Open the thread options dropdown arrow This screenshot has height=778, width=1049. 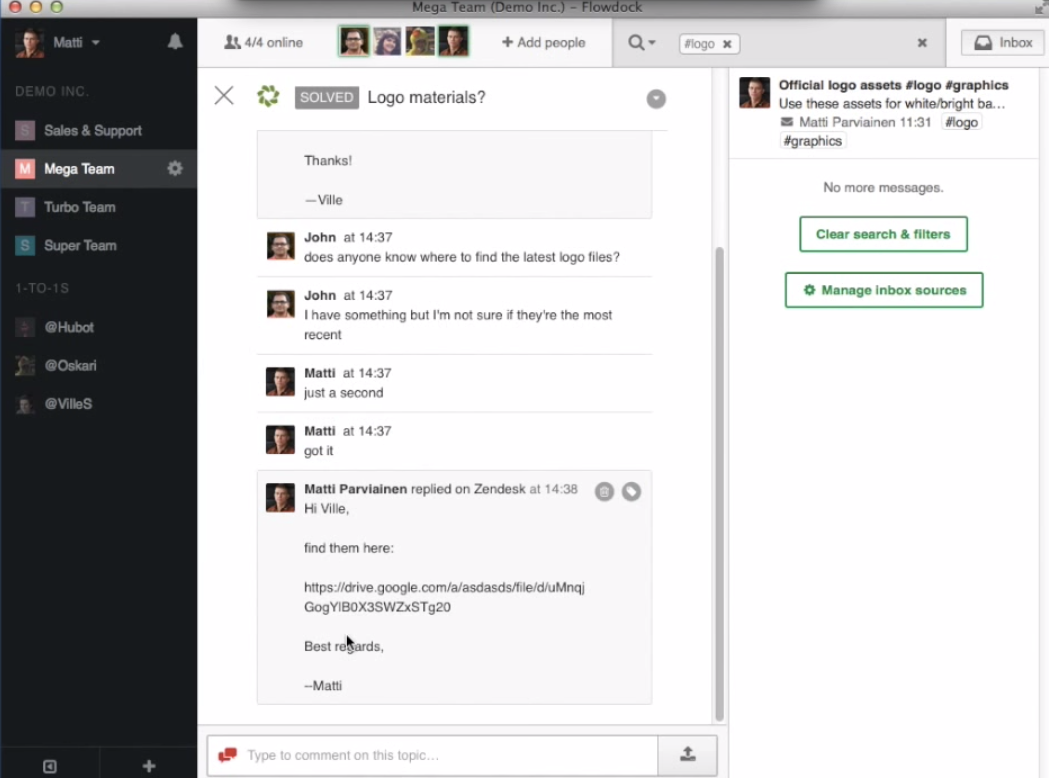point(656,99)
